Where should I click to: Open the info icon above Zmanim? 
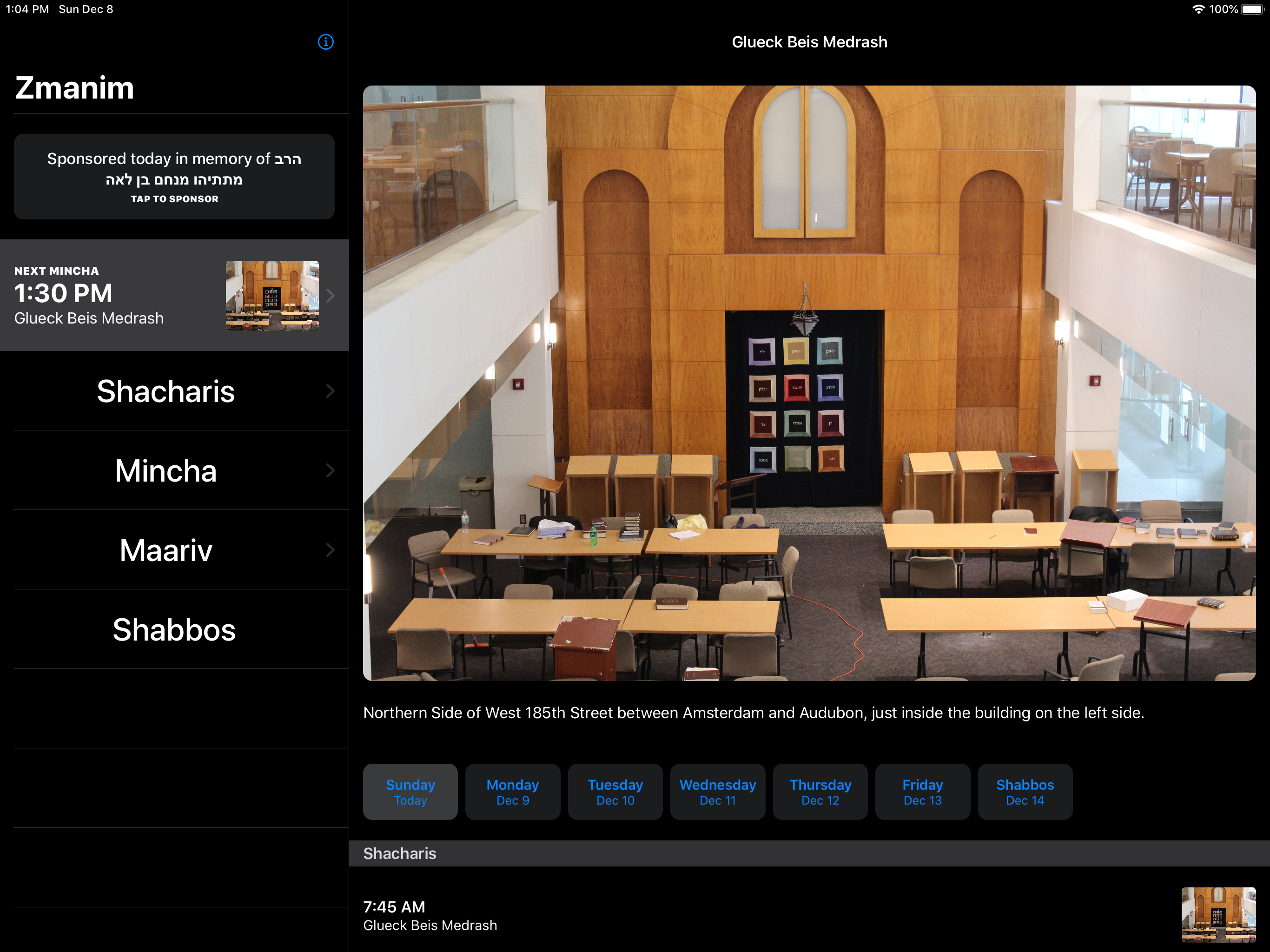[x=325, y=42]
